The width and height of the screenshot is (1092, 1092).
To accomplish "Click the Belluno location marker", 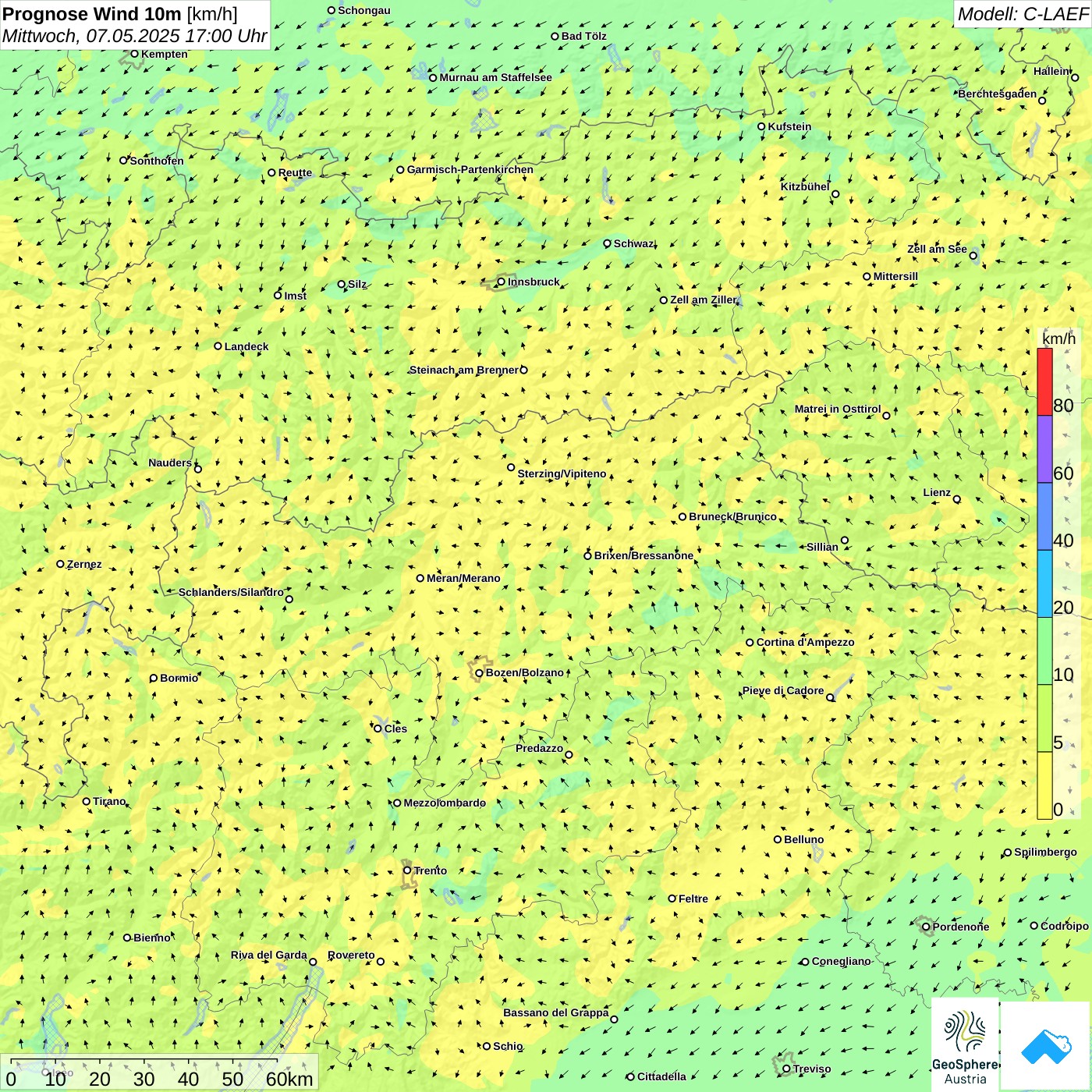I will 778,840.
